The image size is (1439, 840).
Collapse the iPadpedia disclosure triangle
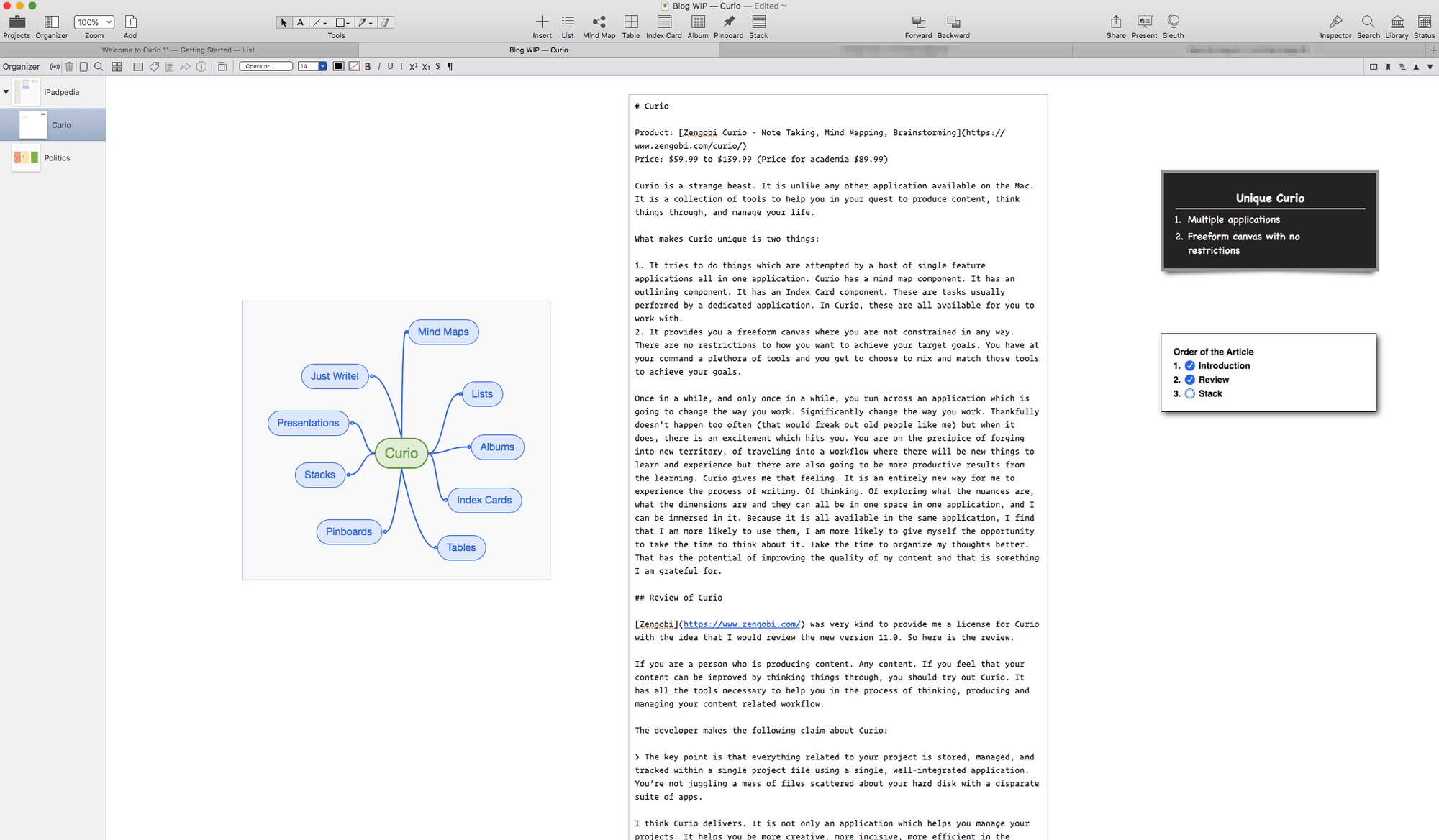pos(6,92)
